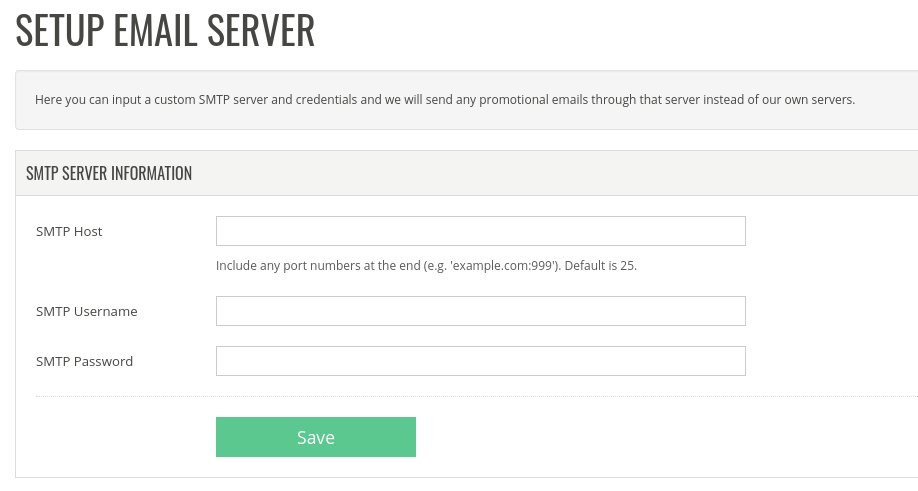Click the "custom SMTP server" phrase

[238, 100]
